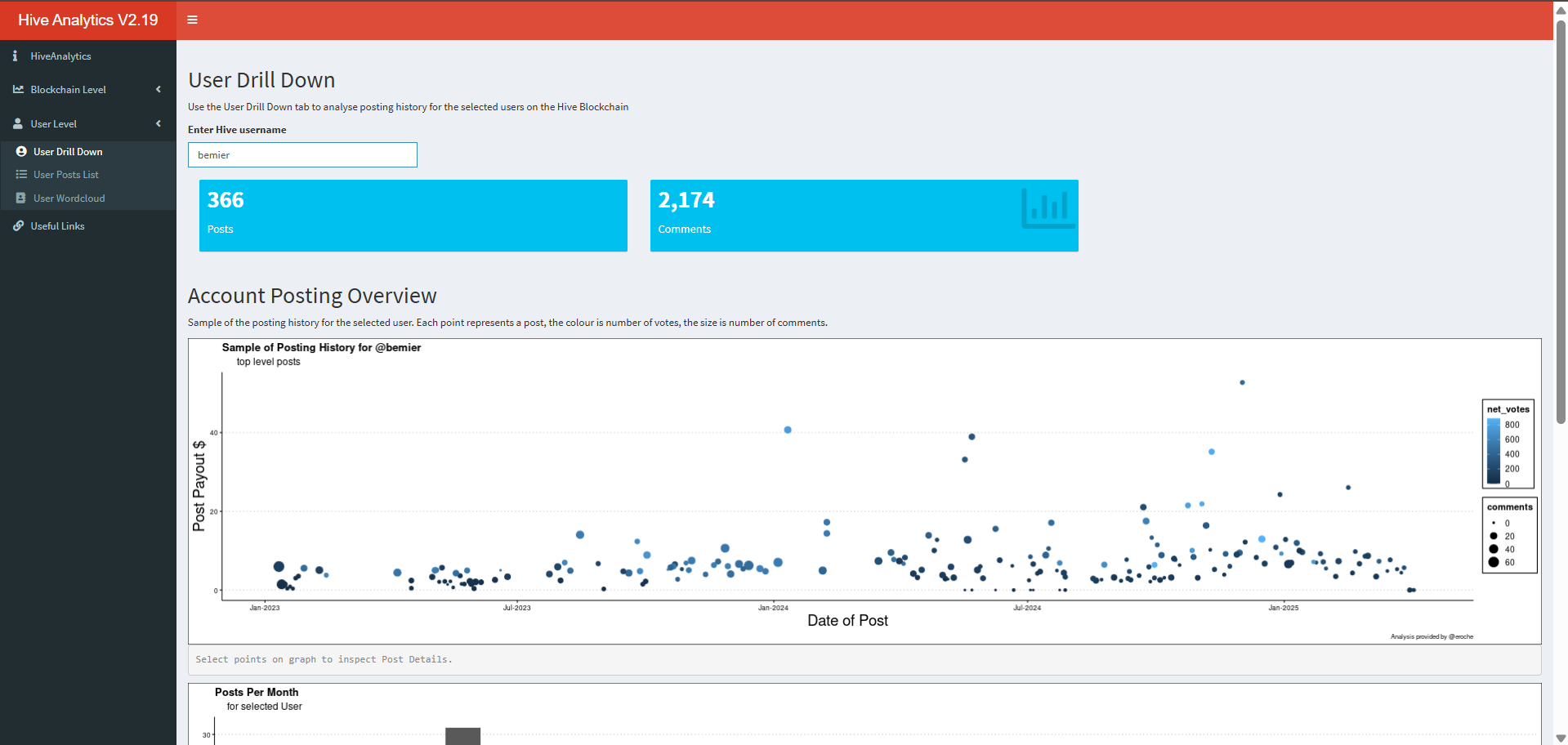The width and height of the screenshot is (1568, 745).
Task: Click the 'Analysis provided by @eroche' credit
Action: (x=1432, y=636)
